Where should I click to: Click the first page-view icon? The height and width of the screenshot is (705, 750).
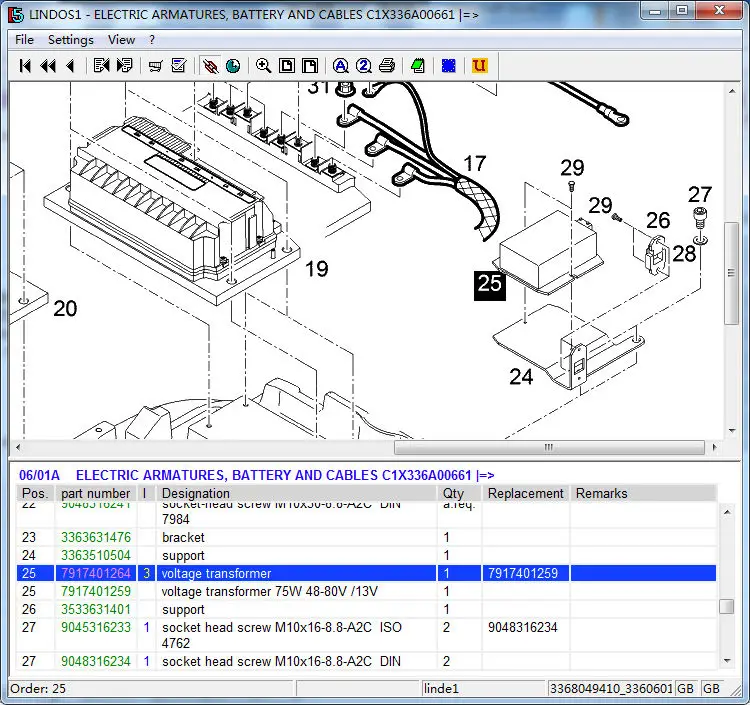pyautogui.click(x=287, y=66)
